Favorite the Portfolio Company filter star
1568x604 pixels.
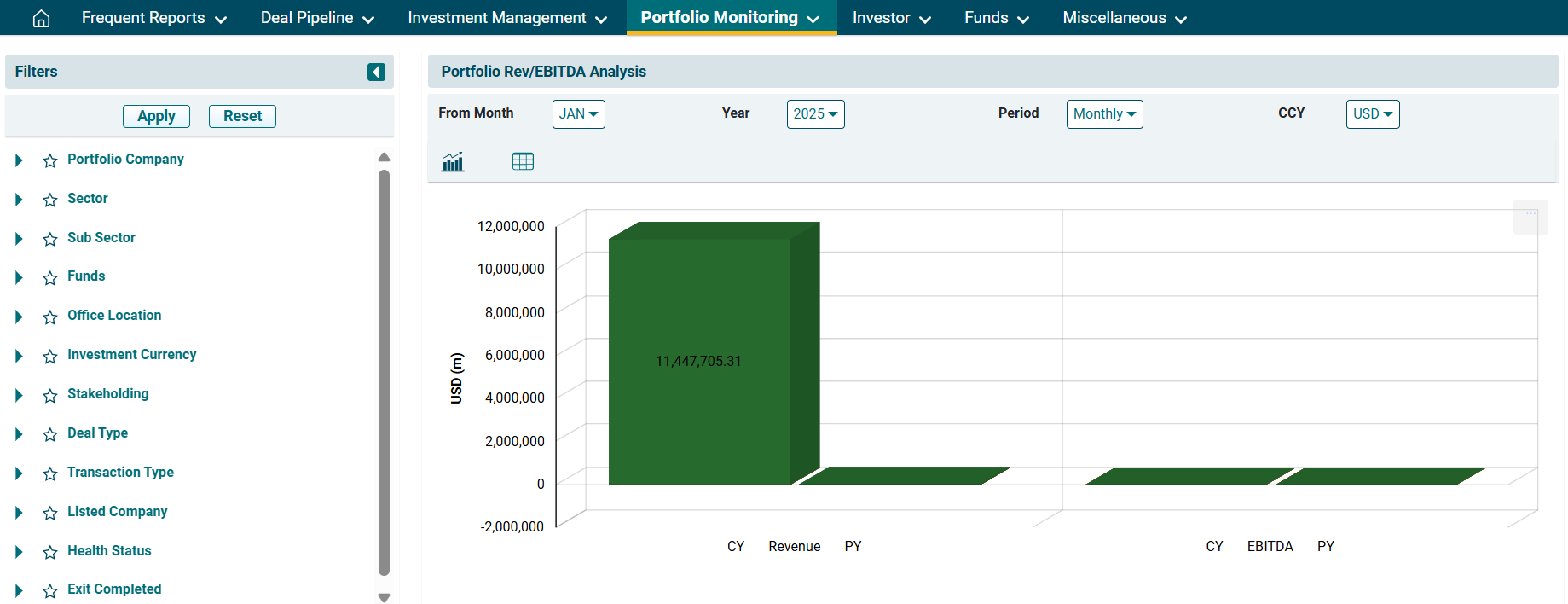tap(50, 160)
